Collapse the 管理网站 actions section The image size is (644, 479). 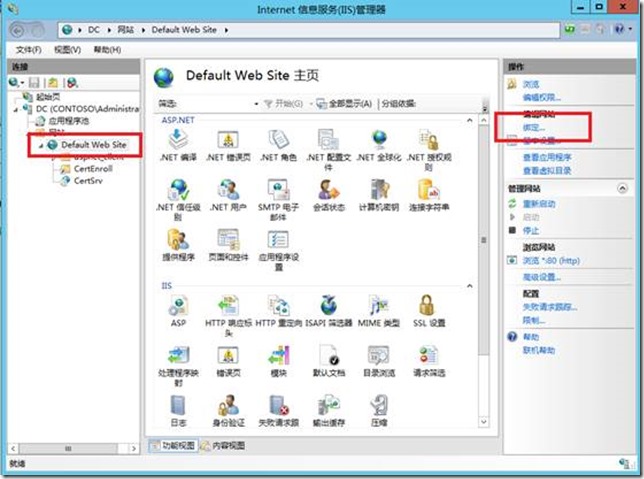click(x=623, y=189)
